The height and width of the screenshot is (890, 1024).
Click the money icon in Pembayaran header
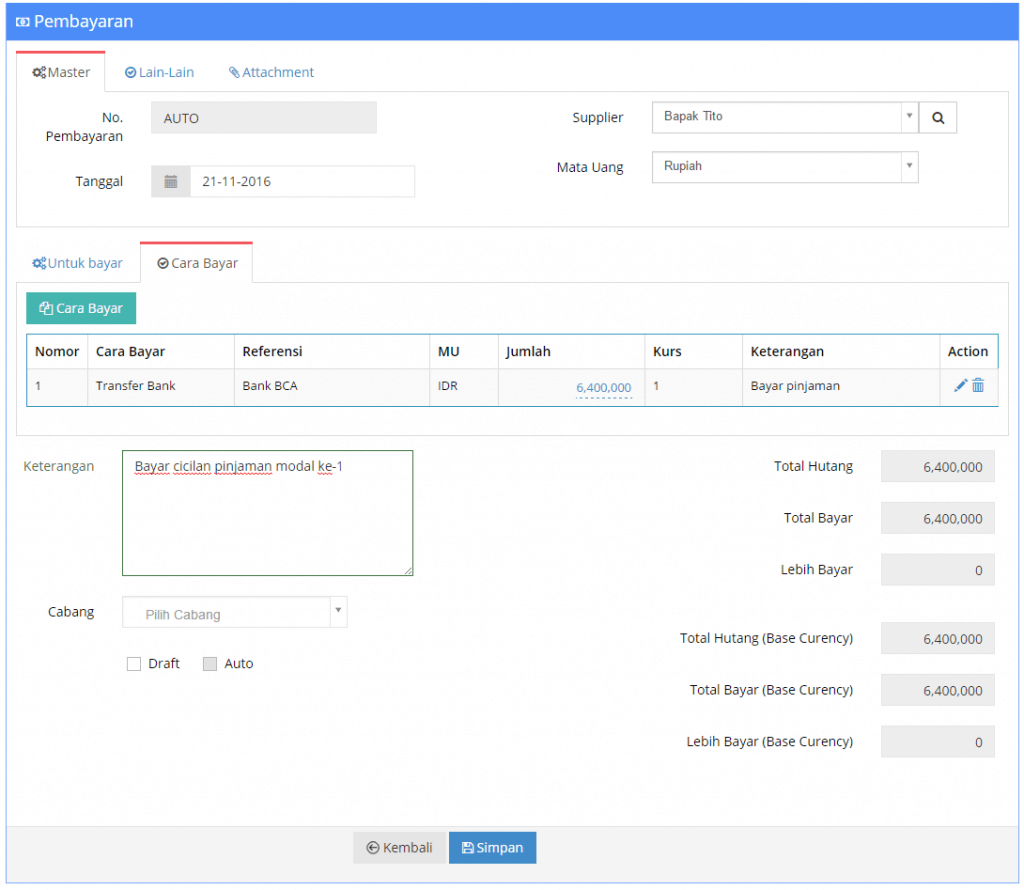tap(22, 22)
